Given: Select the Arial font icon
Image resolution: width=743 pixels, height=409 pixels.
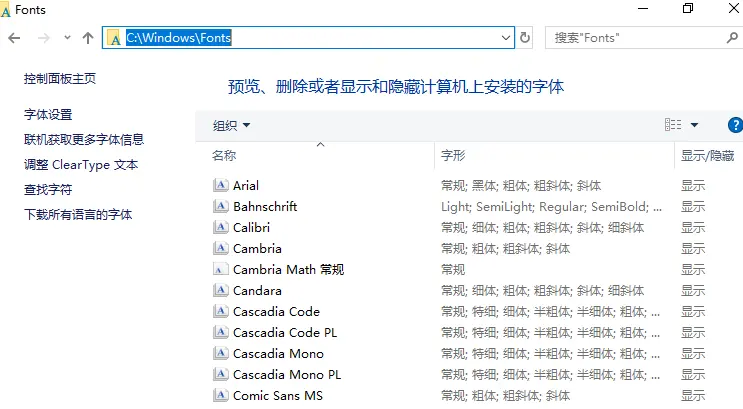Looking at the screenshot, I should [220, 185].
